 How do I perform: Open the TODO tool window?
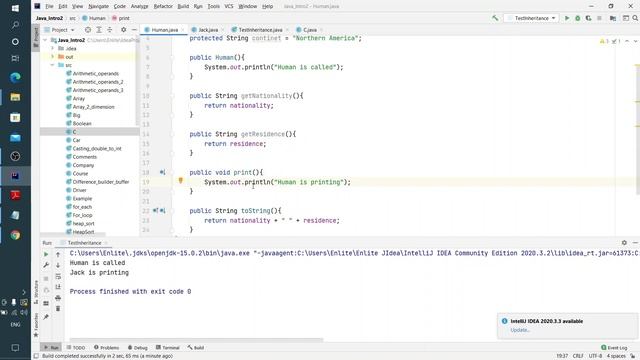click(76, 348)
